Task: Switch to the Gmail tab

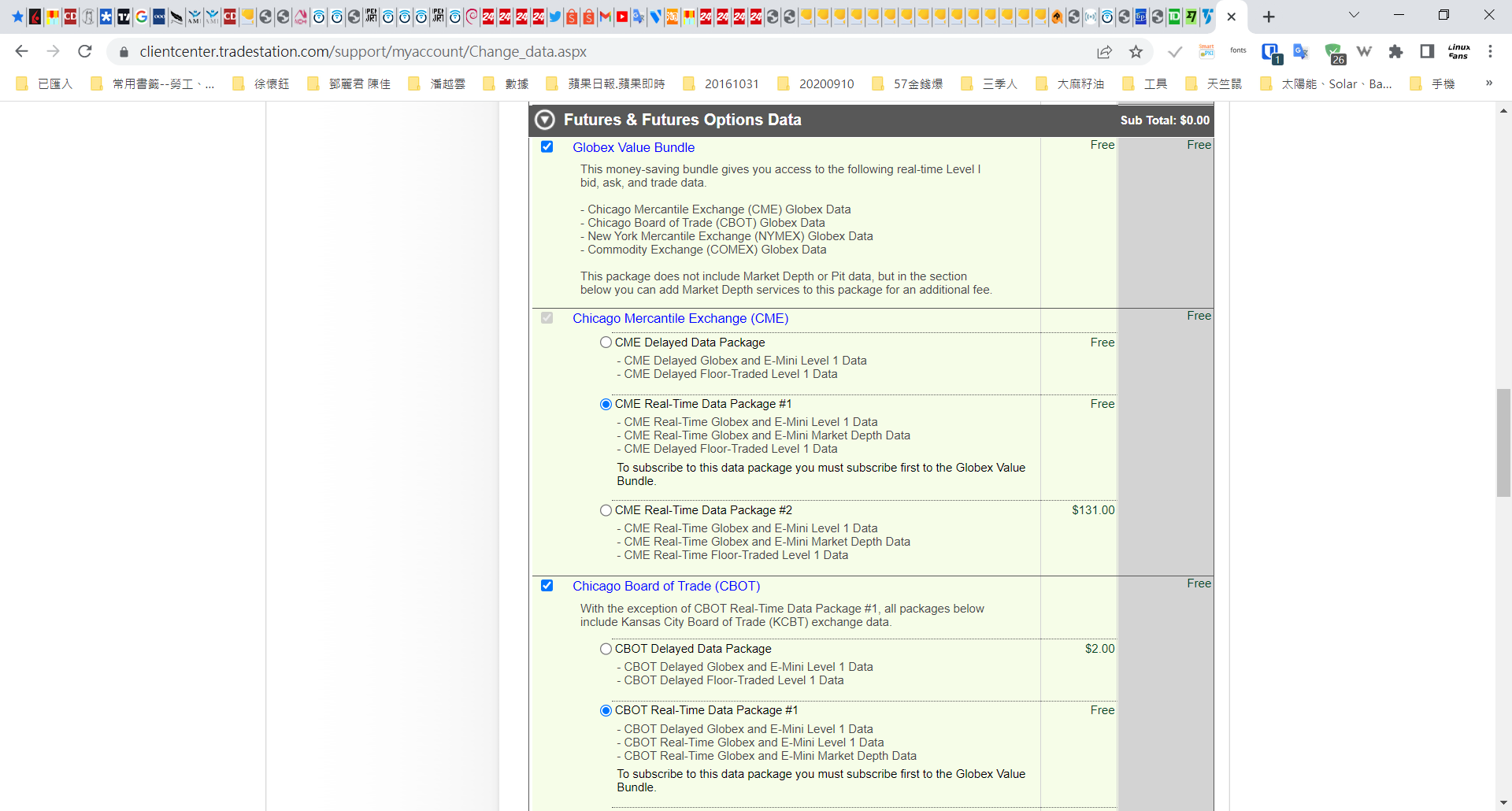Action: [x=606, y=17]
